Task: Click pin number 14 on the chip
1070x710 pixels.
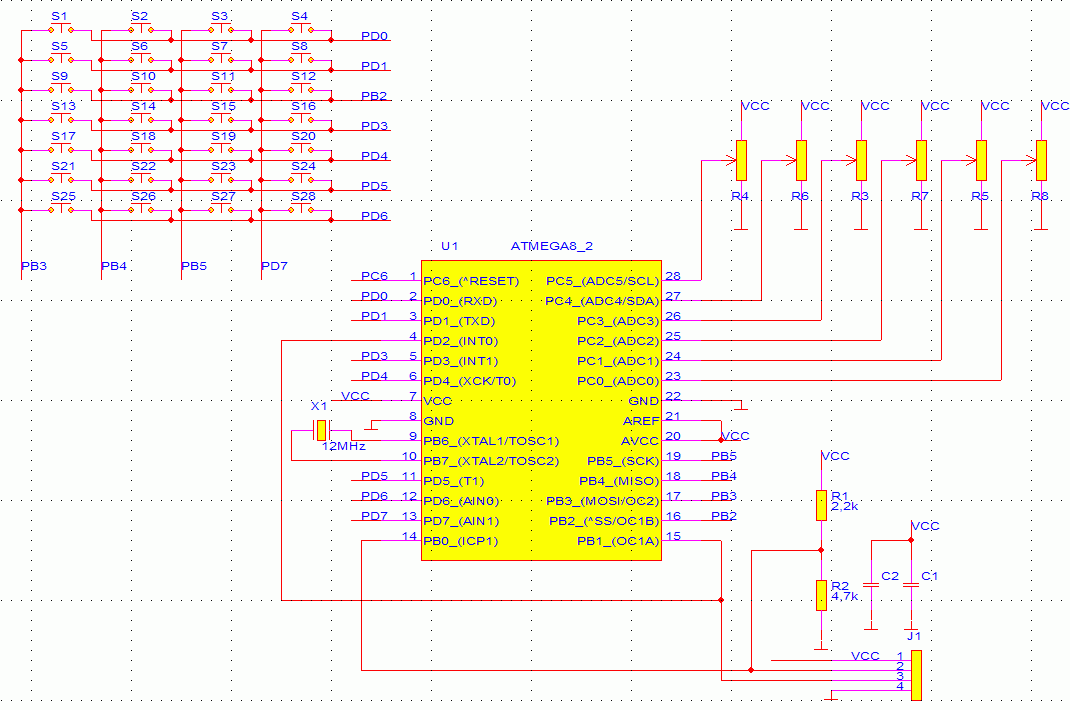Action: (409, 536)
